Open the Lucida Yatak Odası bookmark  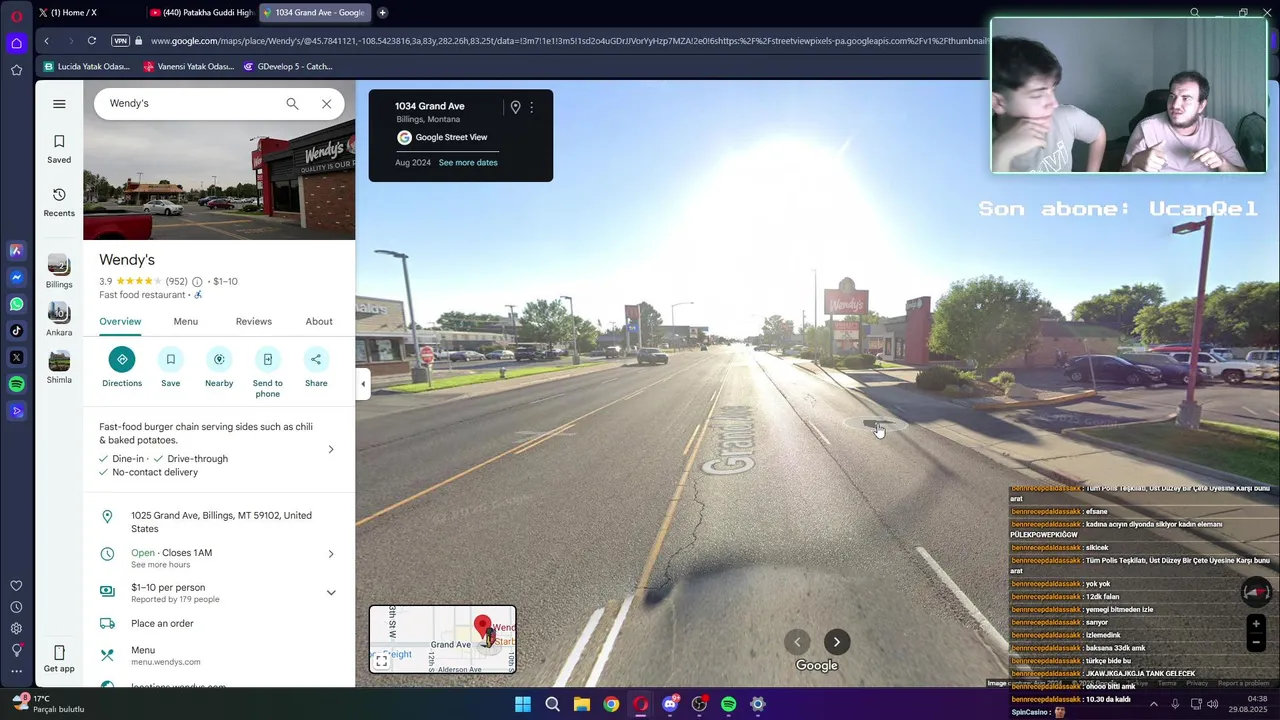86,67
